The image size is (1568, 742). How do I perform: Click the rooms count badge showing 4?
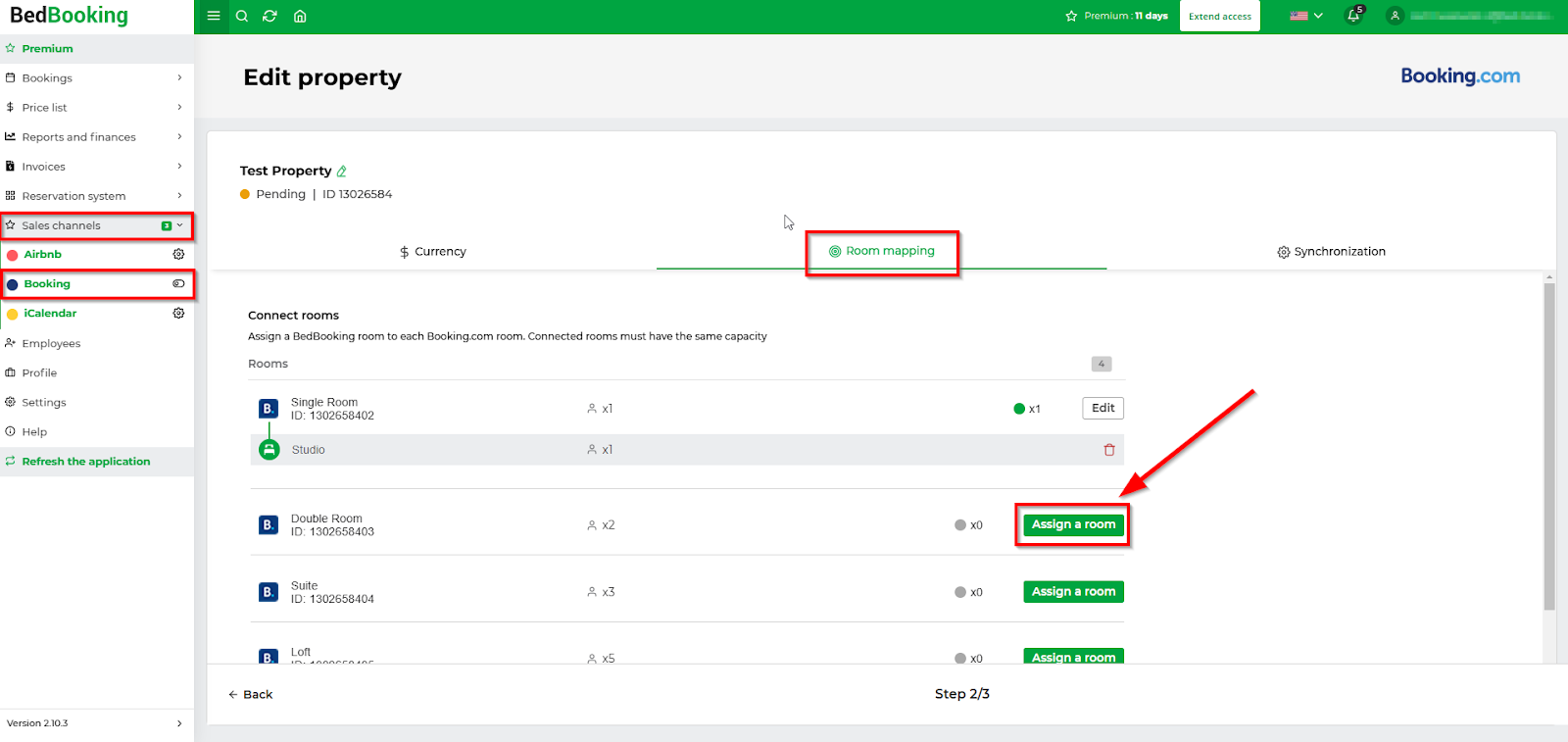[x=1102, y=364]
